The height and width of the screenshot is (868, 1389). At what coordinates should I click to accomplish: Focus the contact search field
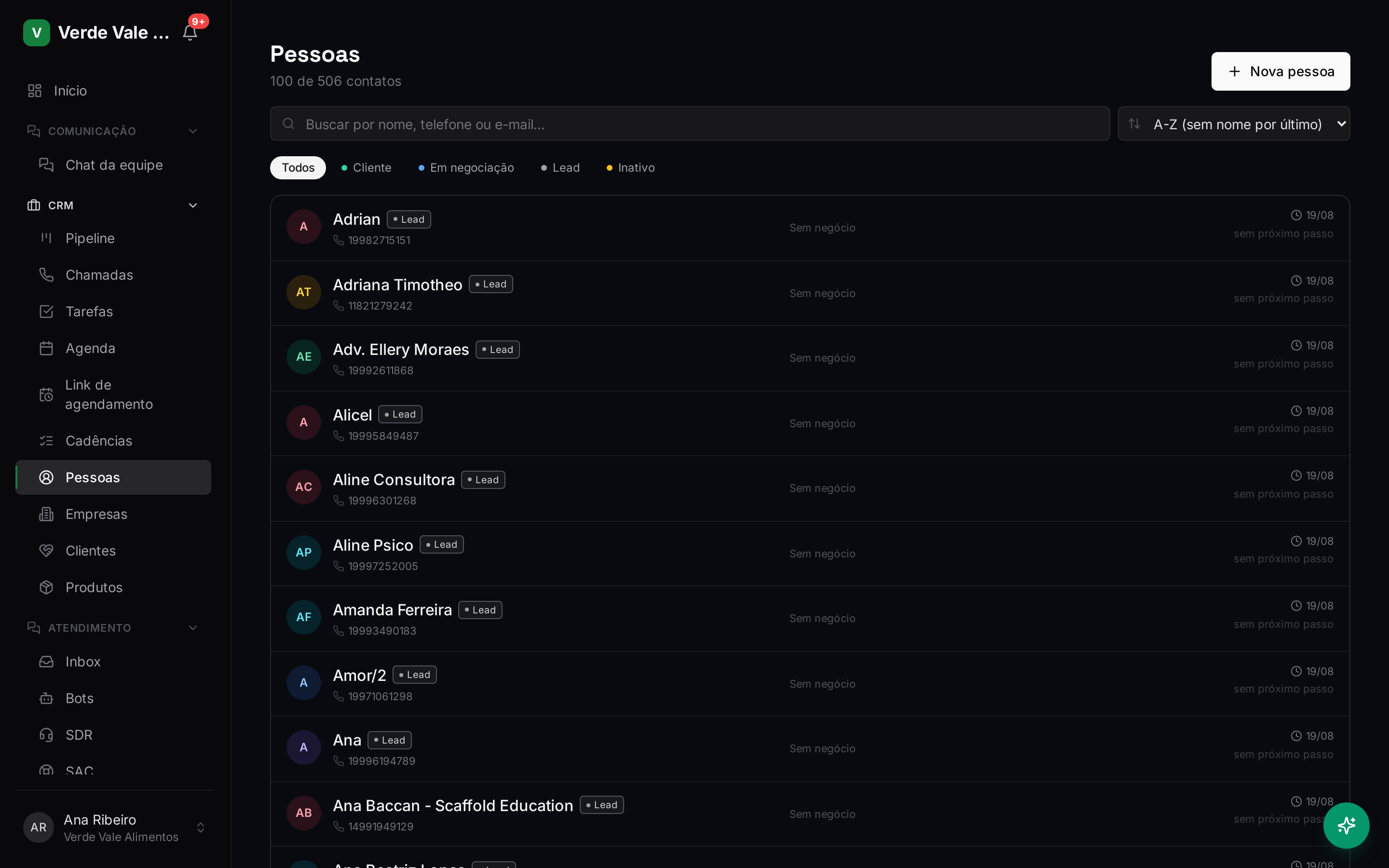click(x=690, y=124)
